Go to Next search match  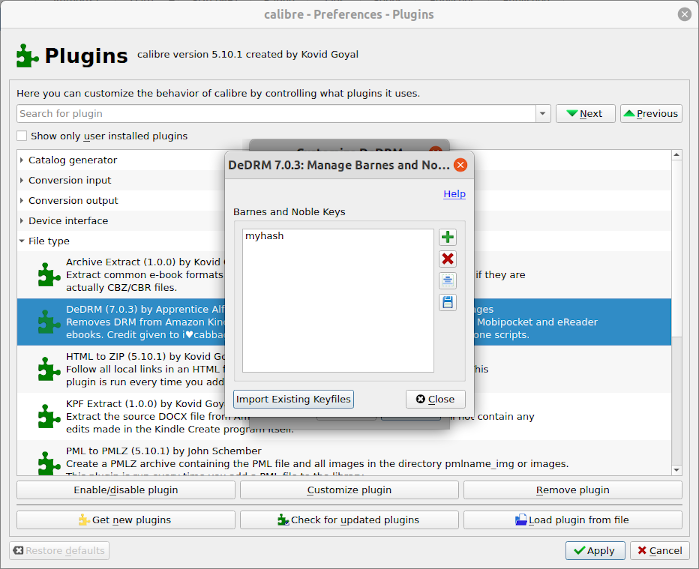click(585, 114)
